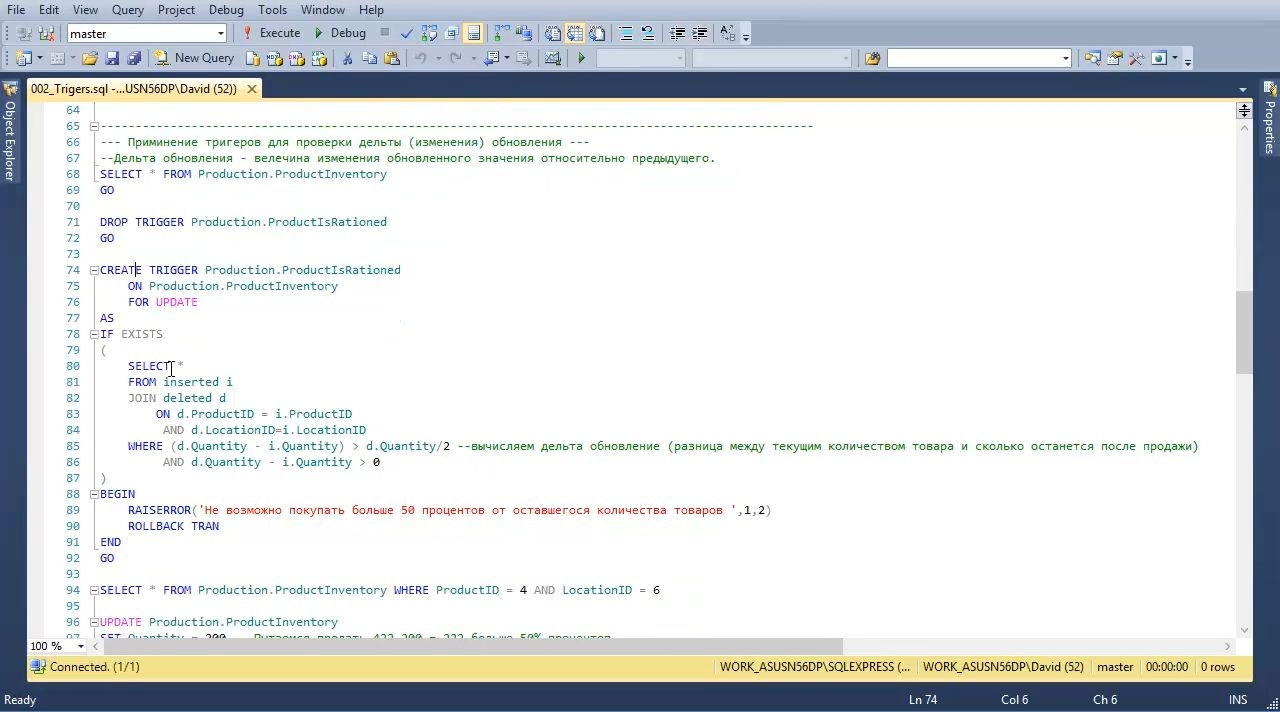Image resolution: width=1280 pixels, height=712 pixels.
Task: Open the Window menu
Action: tap(323, 10)
